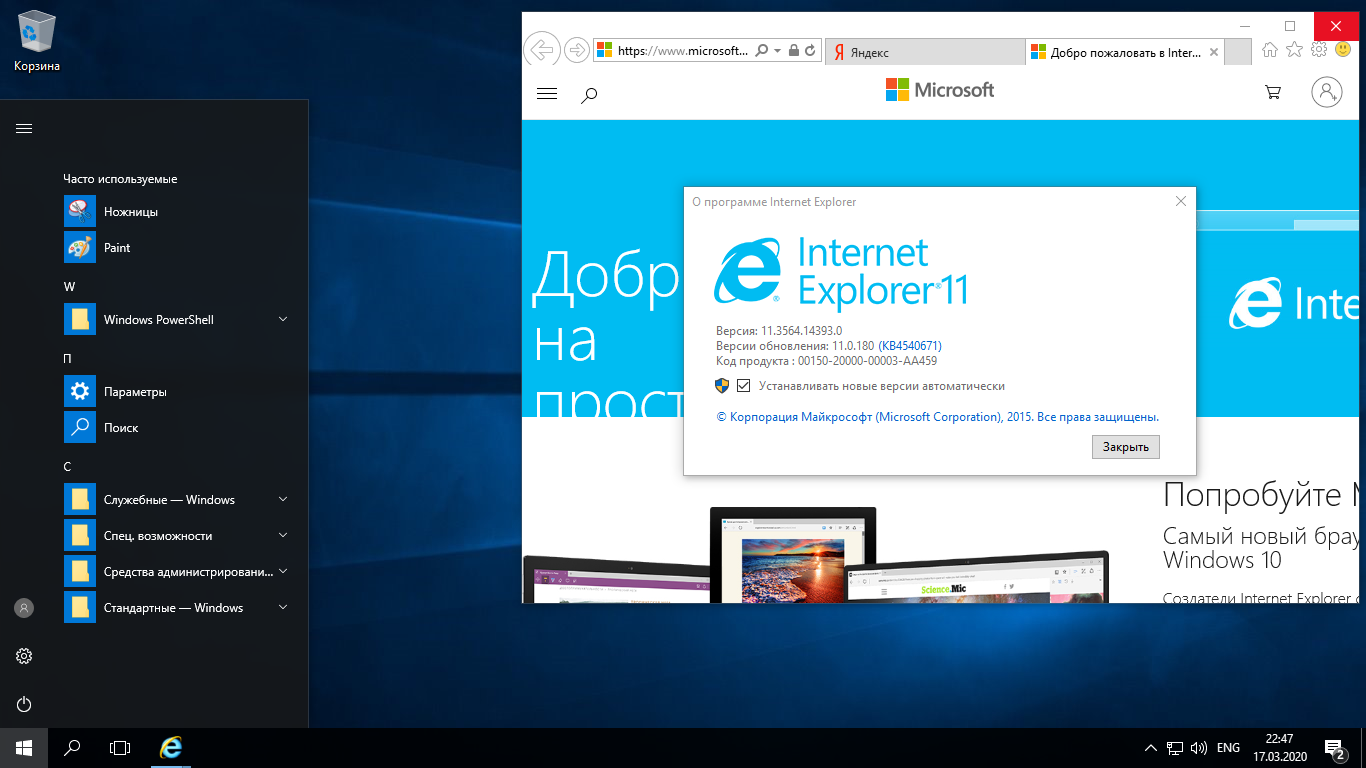Open Settings gear in Start sidebar

point(24,656)
